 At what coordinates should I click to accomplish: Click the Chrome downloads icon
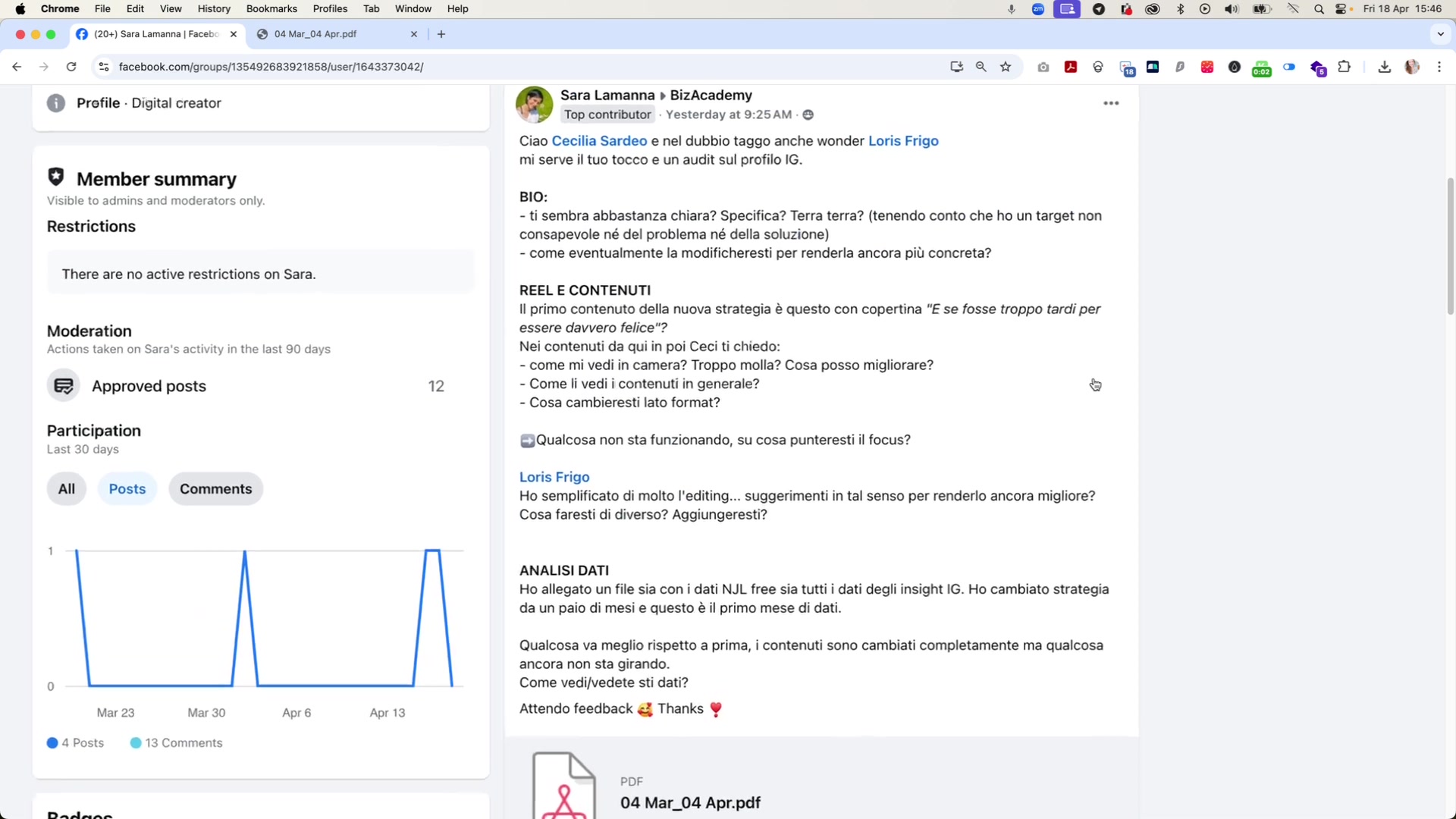coord(1385,67)
